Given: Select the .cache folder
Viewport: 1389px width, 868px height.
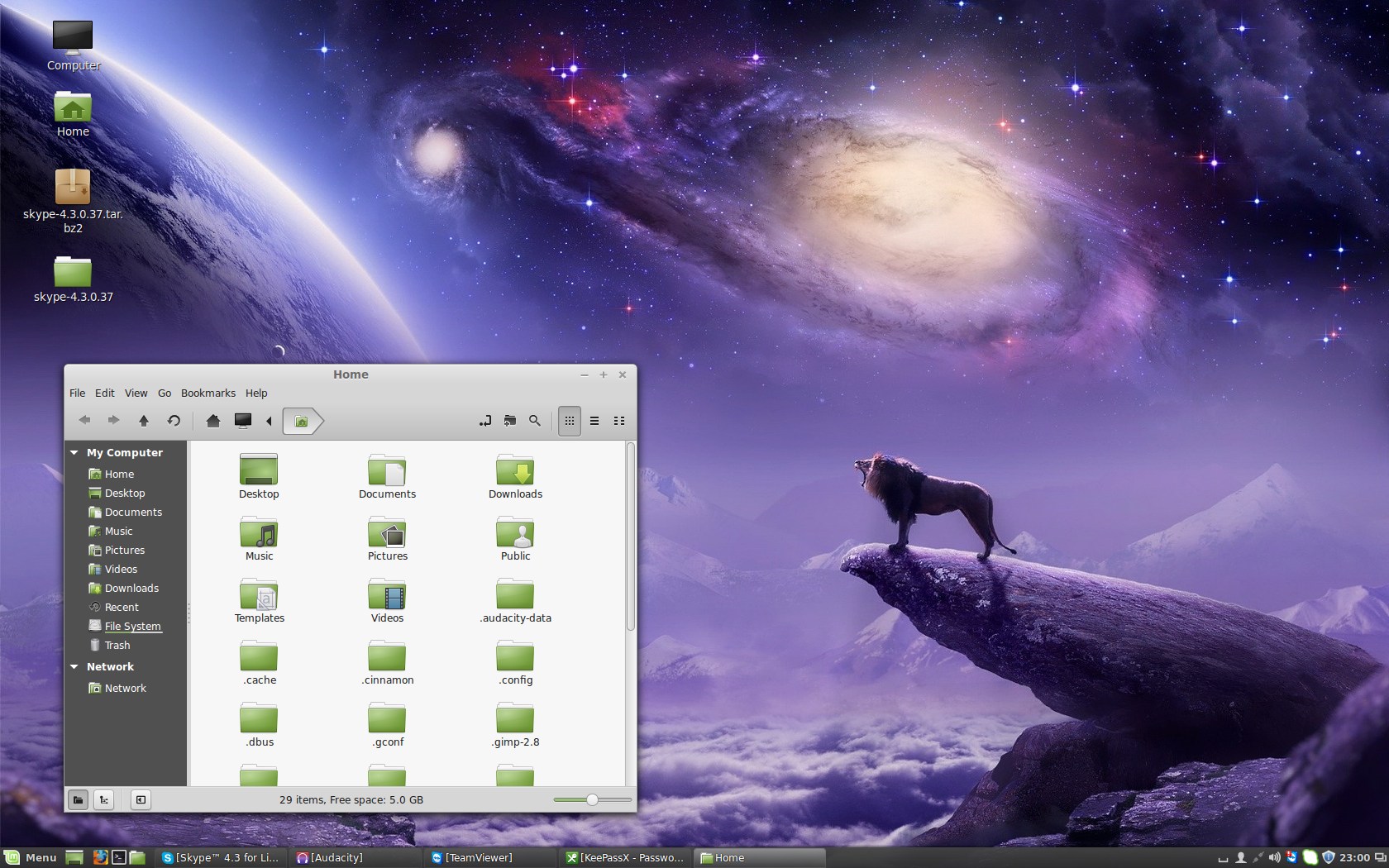Looking at the screenshot, I should (x=259, y=661).
